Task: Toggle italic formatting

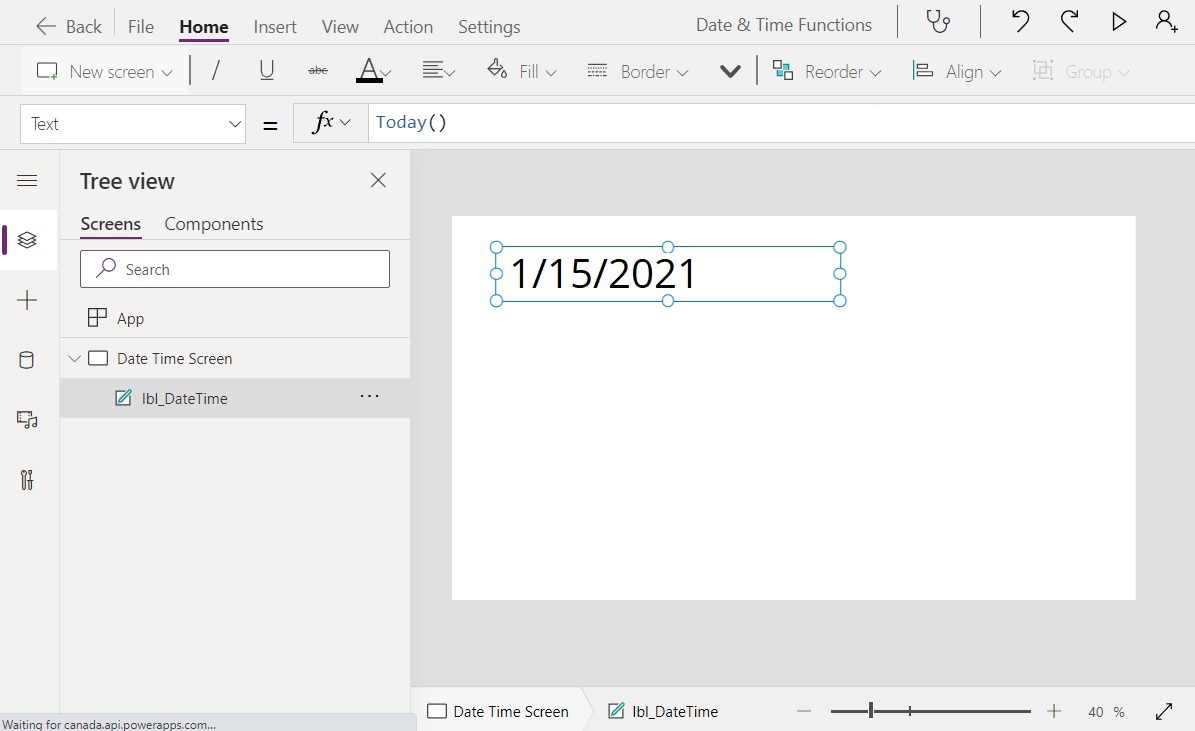Action: tap(218, 70)
